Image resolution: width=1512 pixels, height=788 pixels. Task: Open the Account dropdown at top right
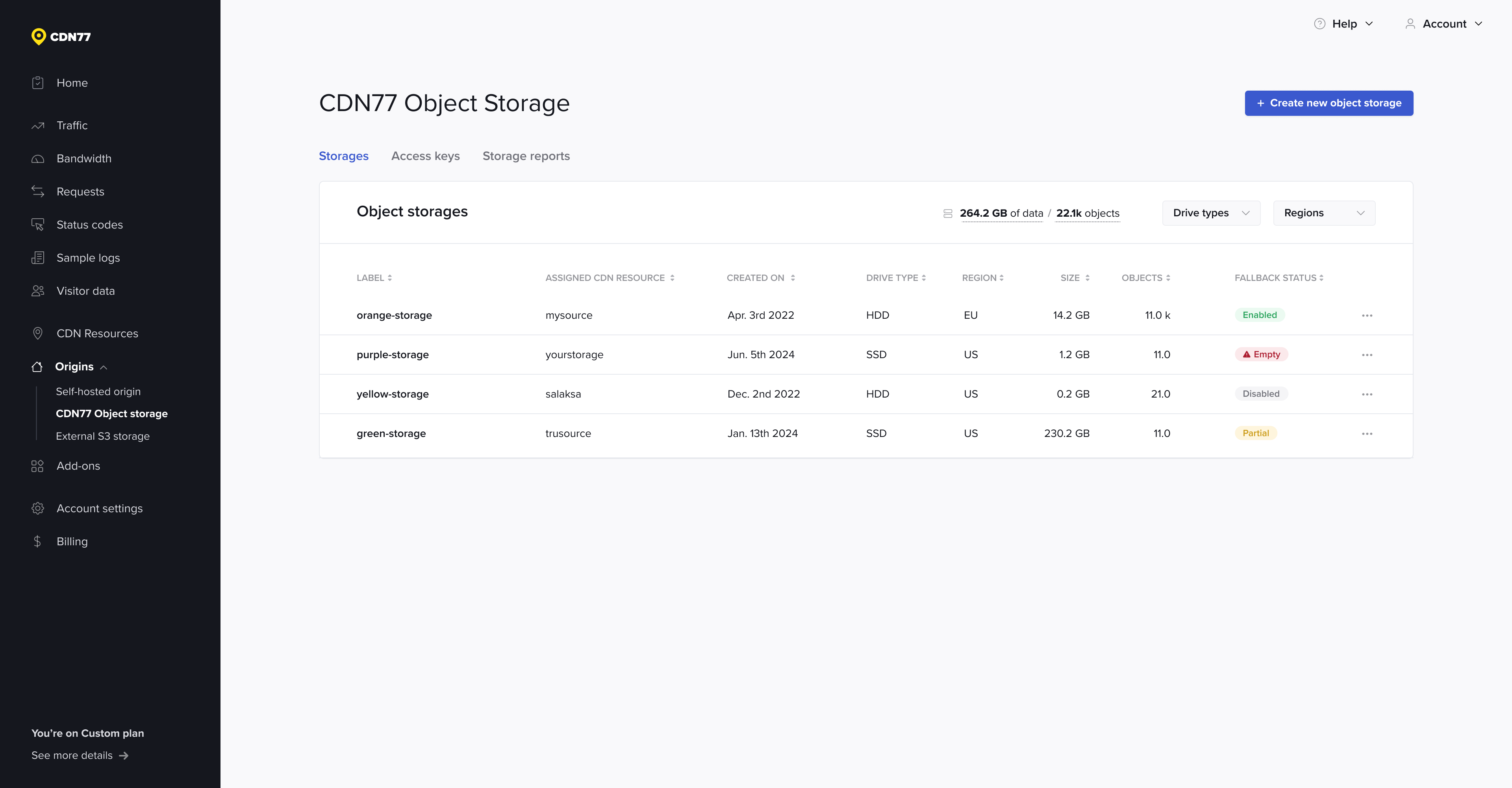click(x=1445, y=24)
